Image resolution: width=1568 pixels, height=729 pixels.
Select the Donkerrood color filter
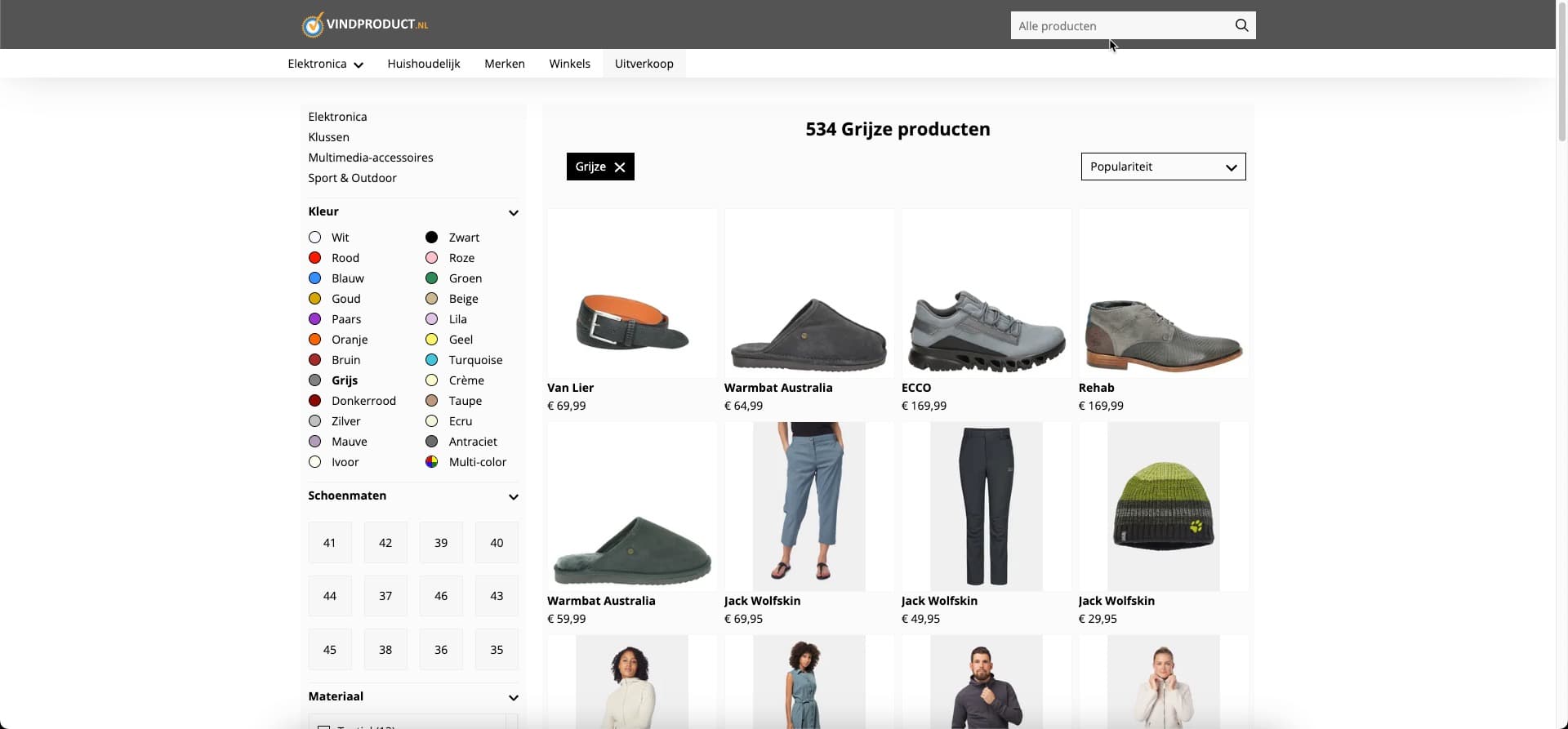point(352,401)
